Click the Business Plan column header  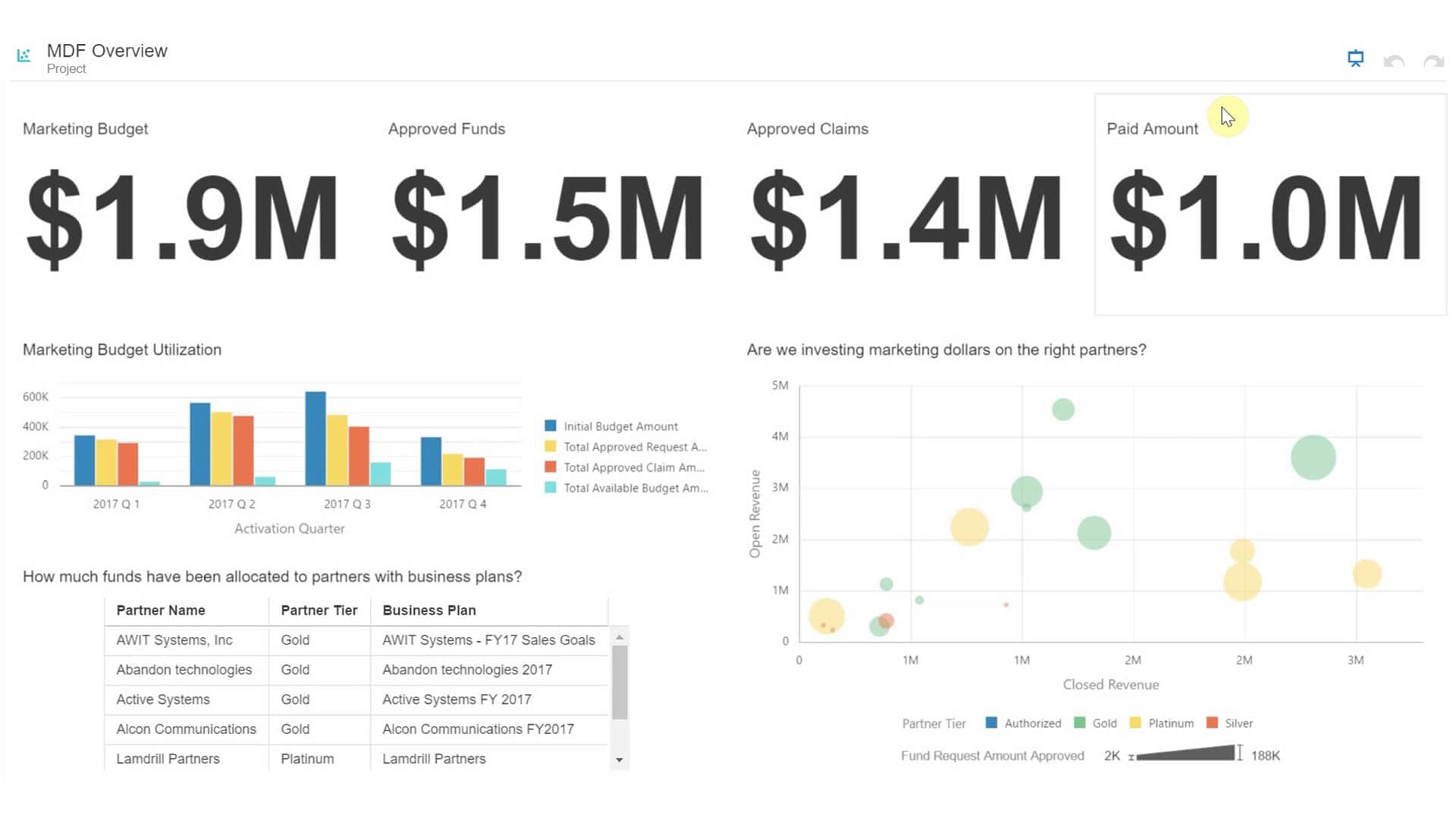point(429,610)
